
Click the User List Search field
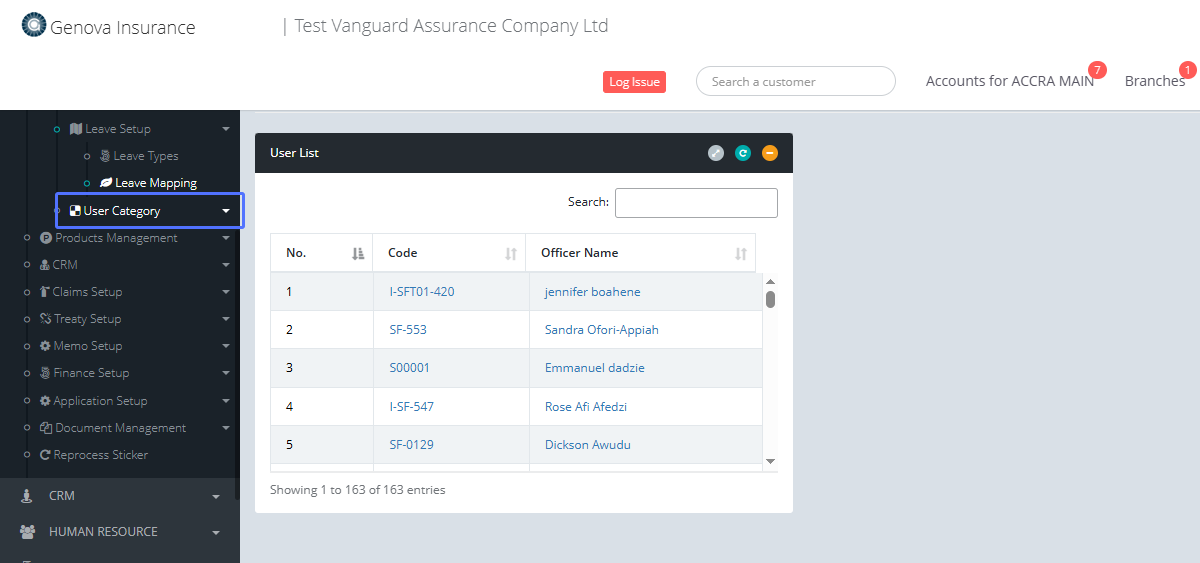point(696,203)
